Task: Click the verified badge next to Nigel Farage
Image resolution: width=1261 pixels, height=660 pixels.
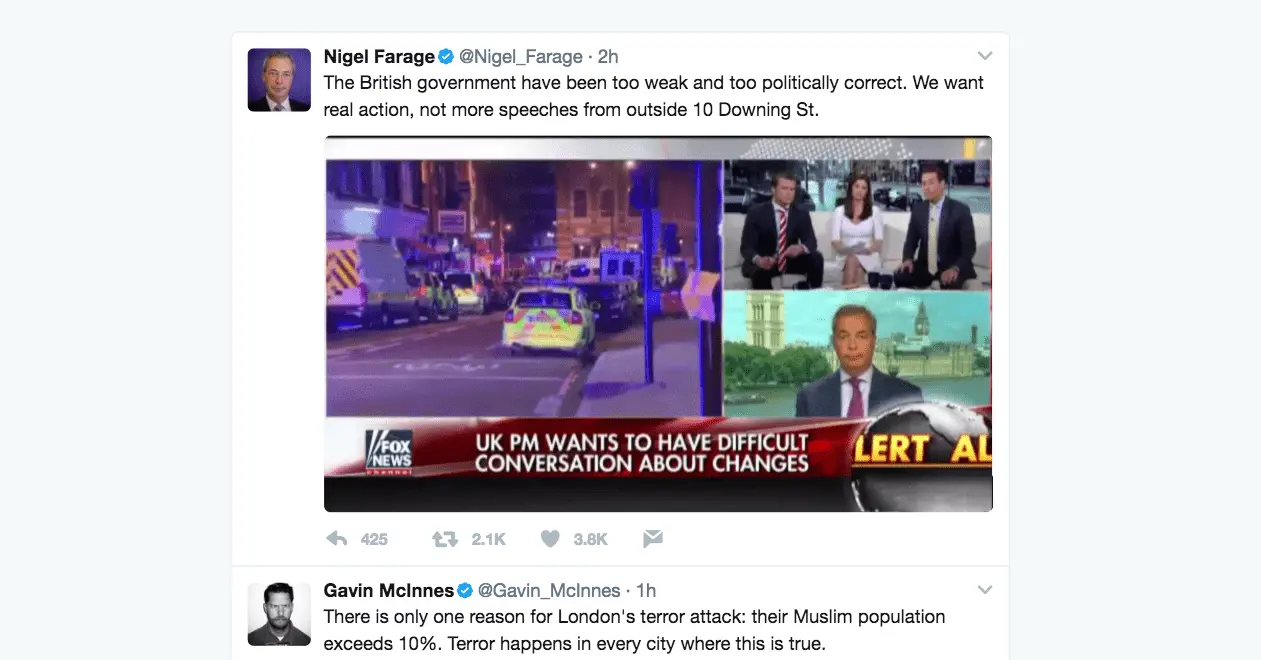Action: tap(447, 56)
